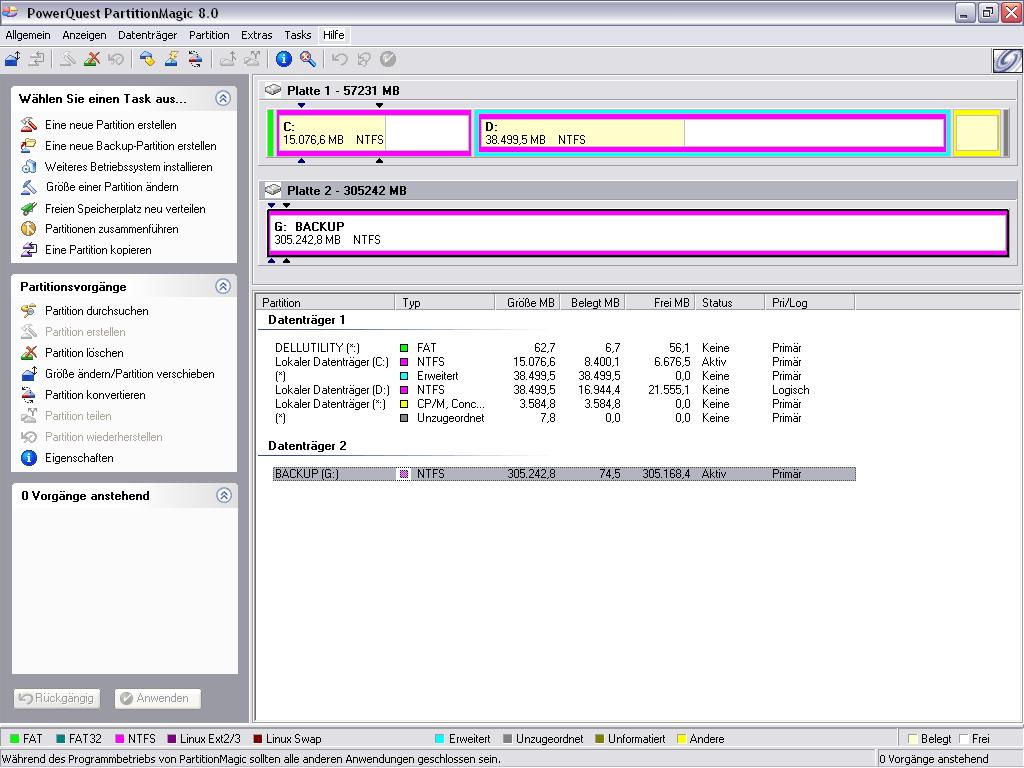The width and height of the screenshot is (1024, 768).
Task: Sort by the 'Status' column header
Action: (x=729, y=302)
